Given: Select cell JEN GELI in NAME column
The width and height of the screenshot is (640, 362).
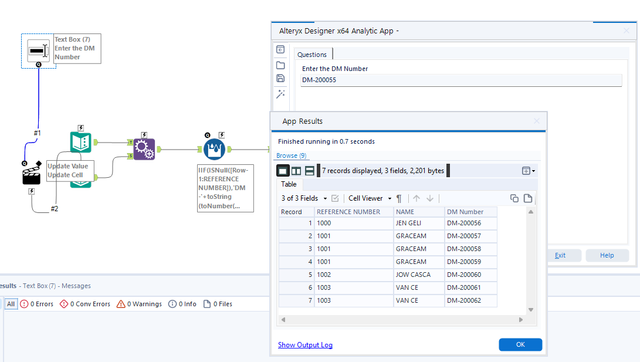Looking at the screenshot, I should click(x=419, y=223).
